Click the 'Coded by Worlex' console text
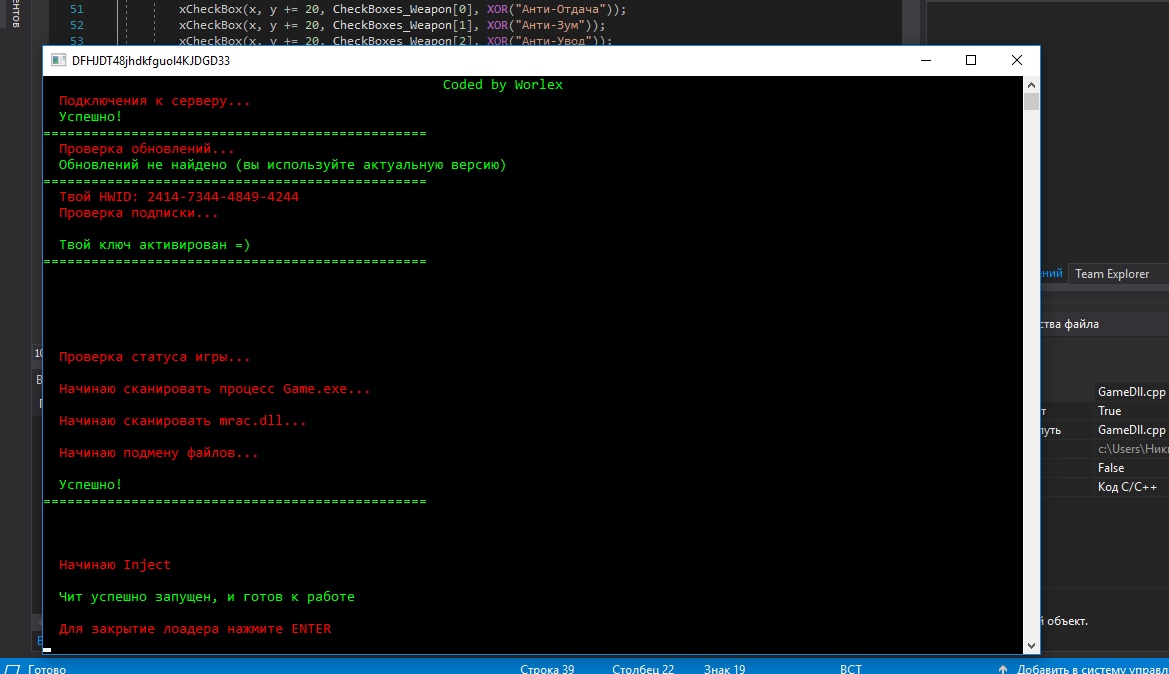This screenshot has width=1169, height=674. click(x=502, y=85)
